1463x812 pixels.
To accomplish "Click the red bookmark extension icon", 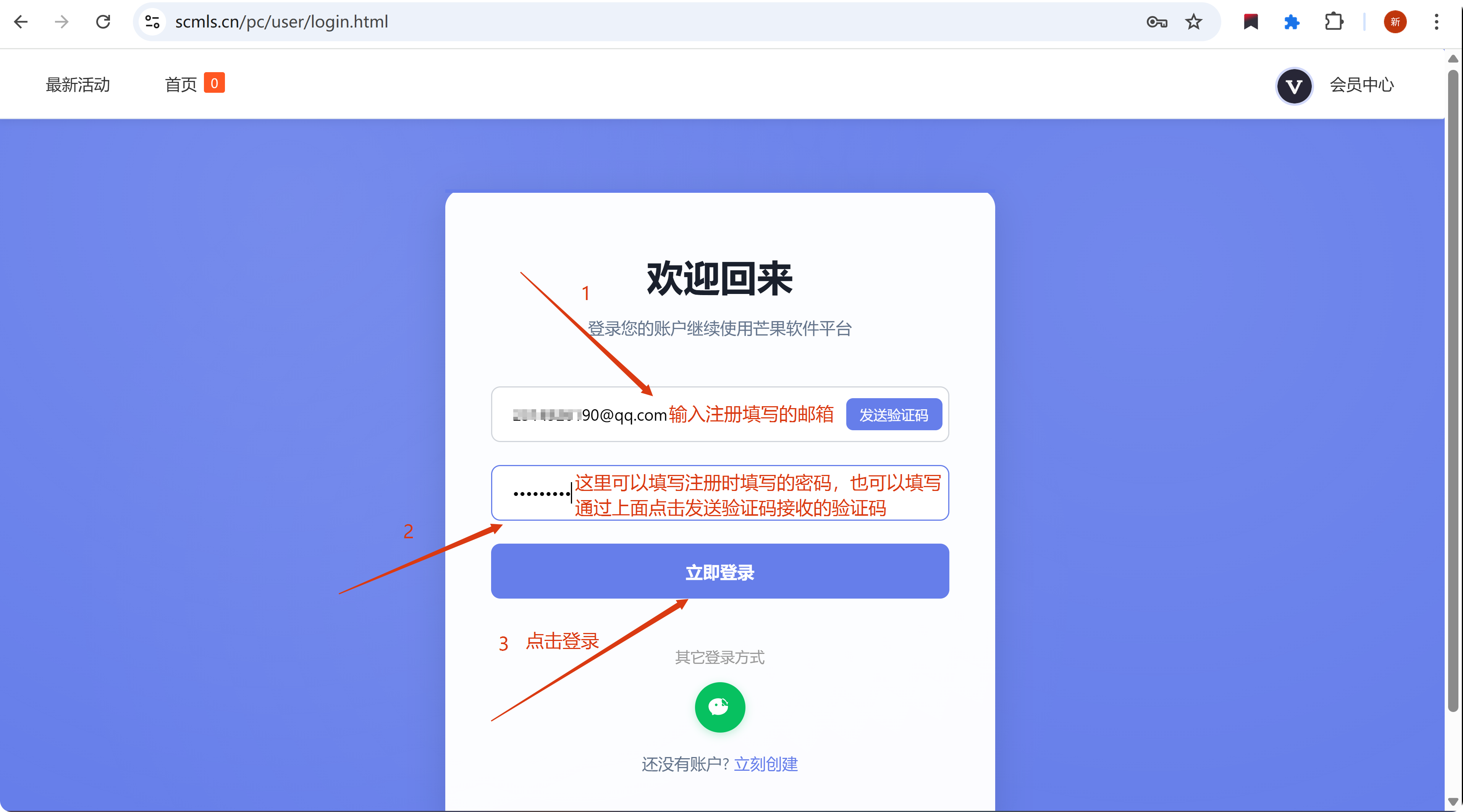I will (1251, 22).
